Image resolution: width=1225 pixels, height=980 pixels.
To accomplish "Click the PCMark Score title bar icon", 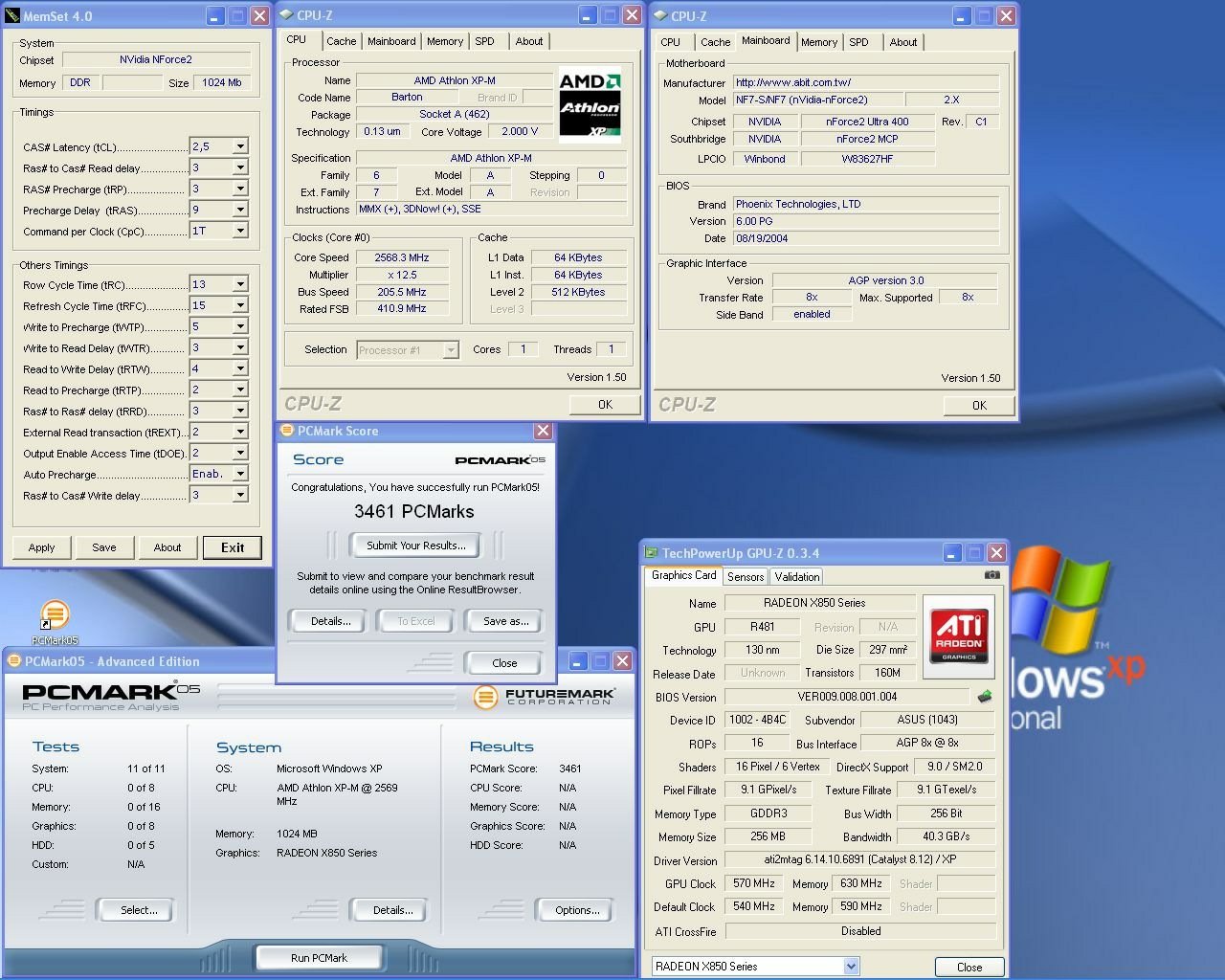I will pos(286,431).
